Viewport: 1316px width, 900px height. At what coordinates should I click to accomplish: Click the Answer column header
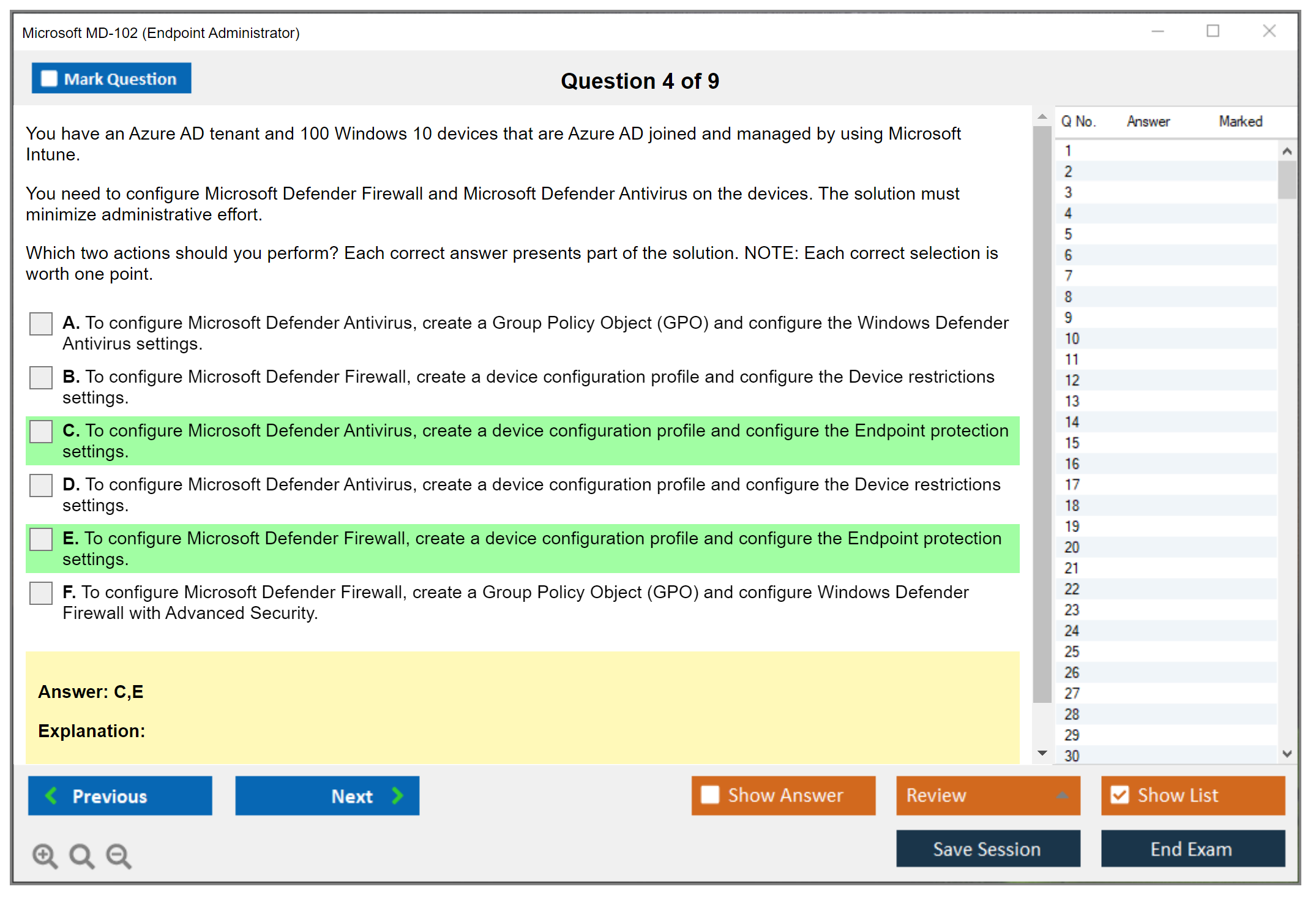coord(1148,121)
